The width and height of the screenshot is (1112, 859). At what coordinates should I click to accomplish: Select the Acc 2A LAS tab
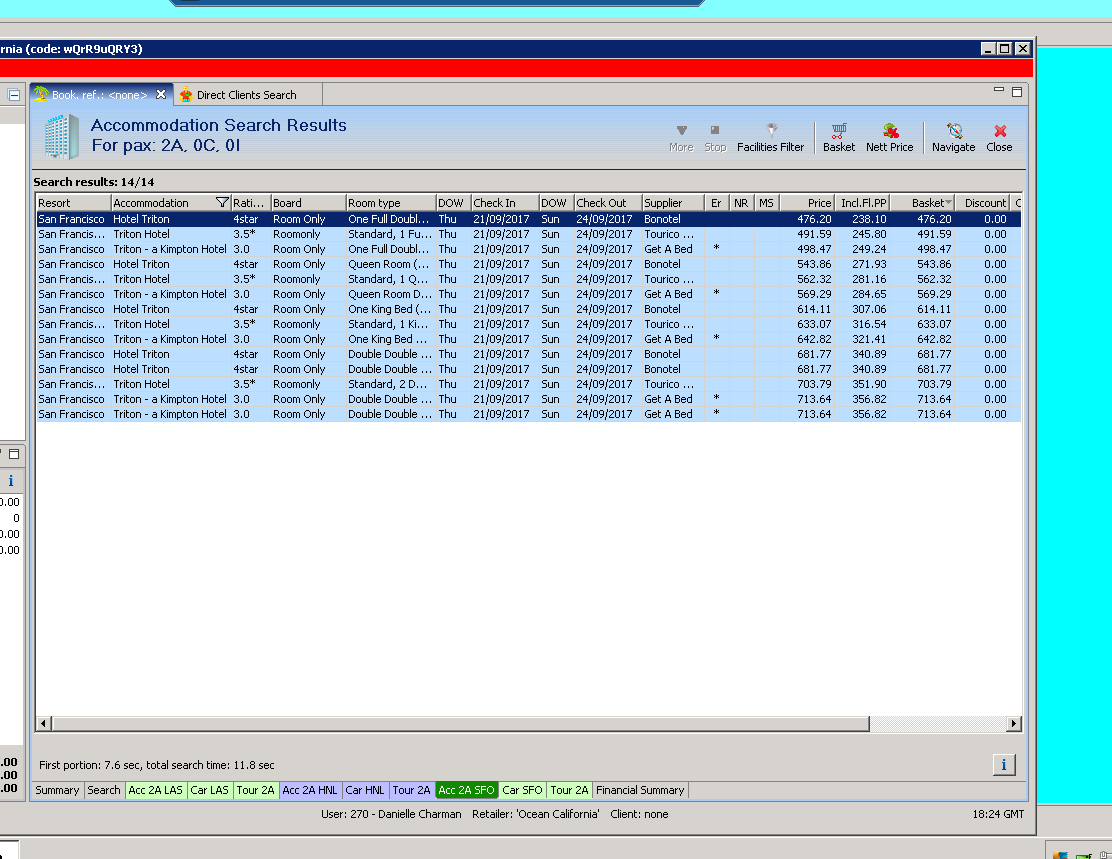click(x=155, y=790)
